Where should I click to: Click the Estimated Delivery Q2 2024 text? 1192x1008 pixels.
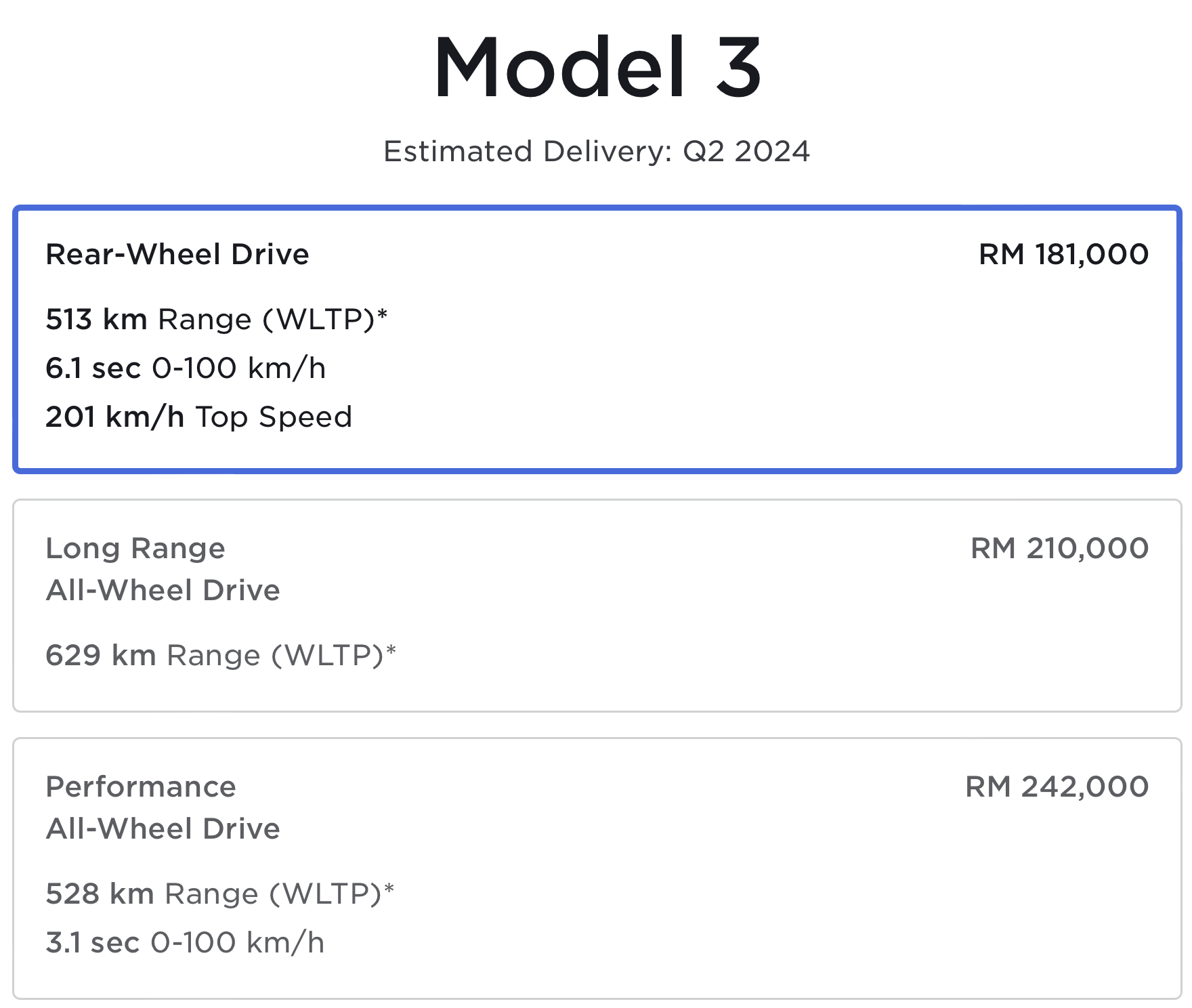click(x=597, y=151)
